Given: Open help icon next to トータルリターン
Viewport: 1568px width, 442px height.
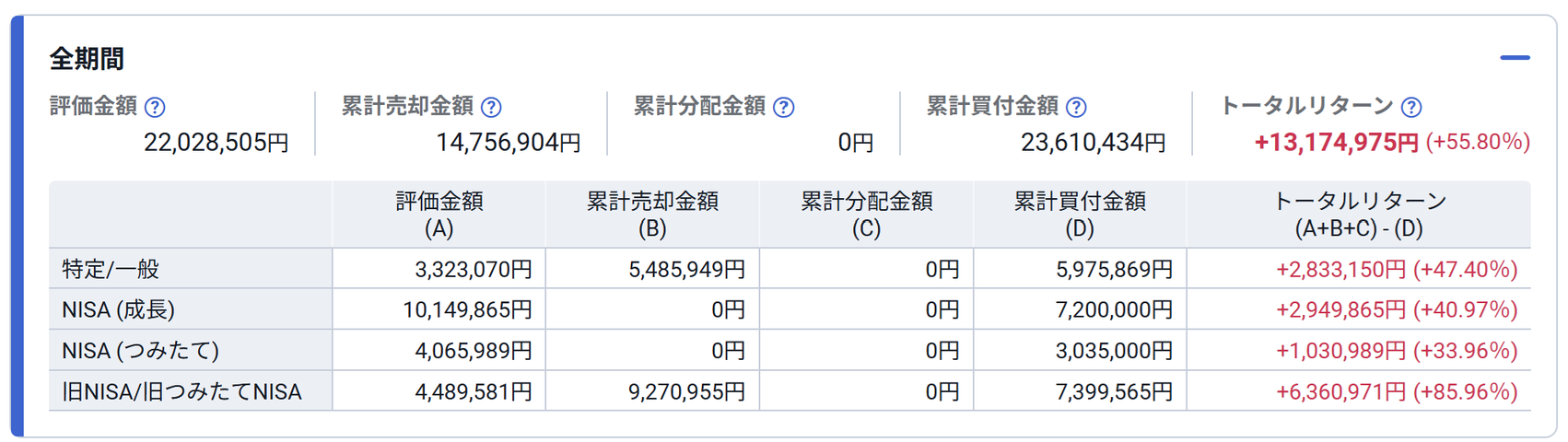Looking at the screenshot, I should click(x=1411, y=108).
